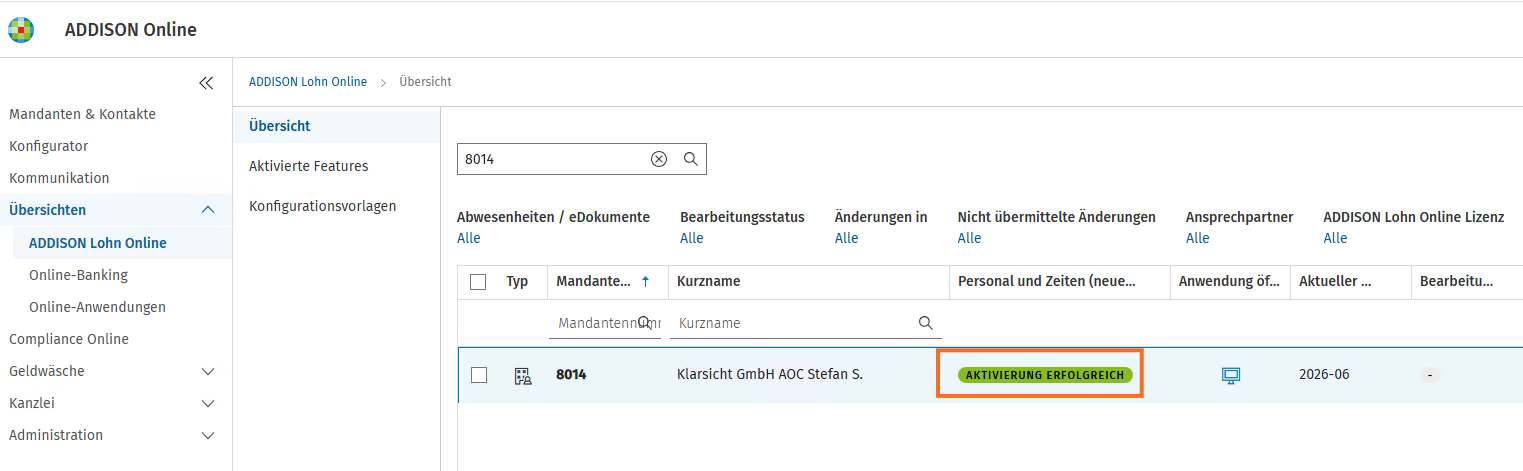Switch to Aktivierte Features tab
Image resolution: width=1523 pixels, height=471 pixels.
(308, 166)
